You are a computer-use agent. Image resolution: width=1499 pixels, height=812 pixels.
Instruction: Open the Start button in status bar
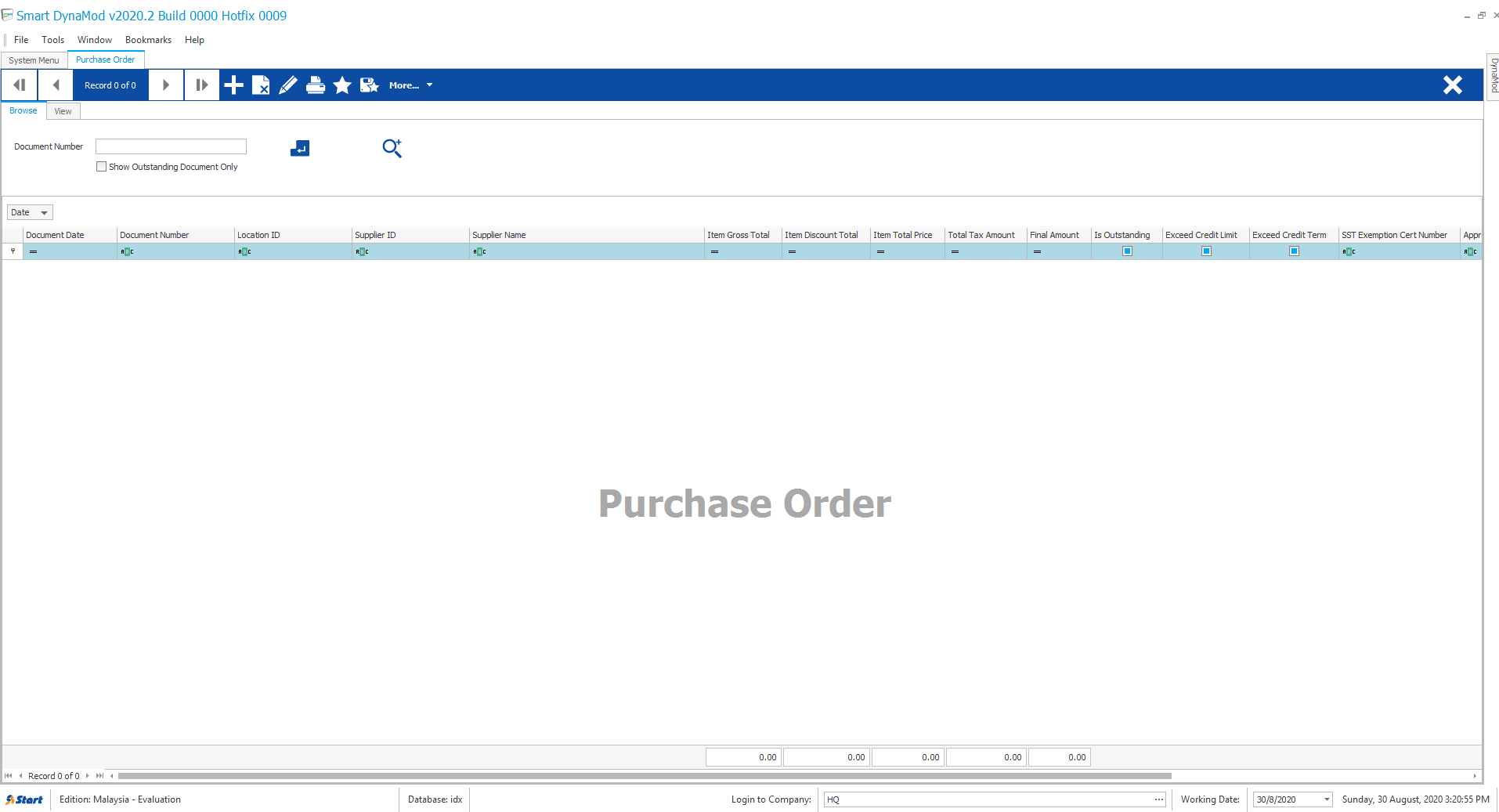click(24, 799)
